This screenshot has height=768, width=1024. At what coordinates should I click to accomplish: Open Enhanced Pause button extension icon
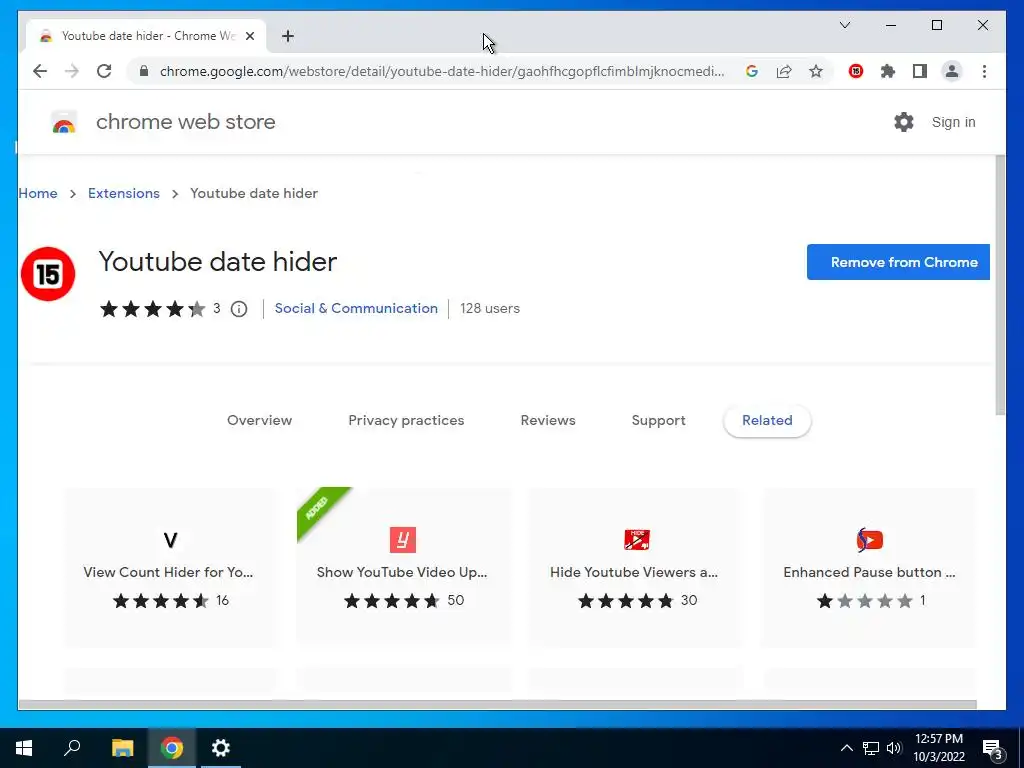869,540
